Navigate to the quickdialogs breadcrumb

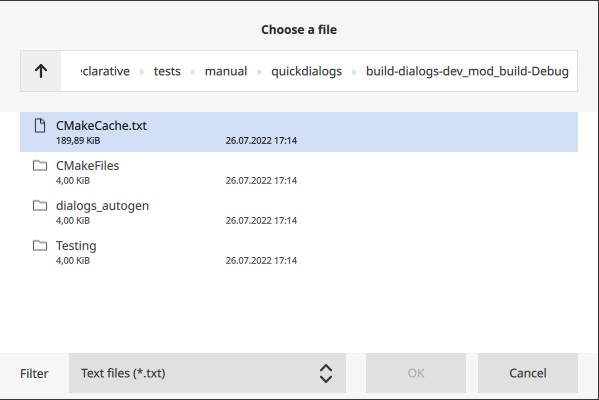click(306, 71)
